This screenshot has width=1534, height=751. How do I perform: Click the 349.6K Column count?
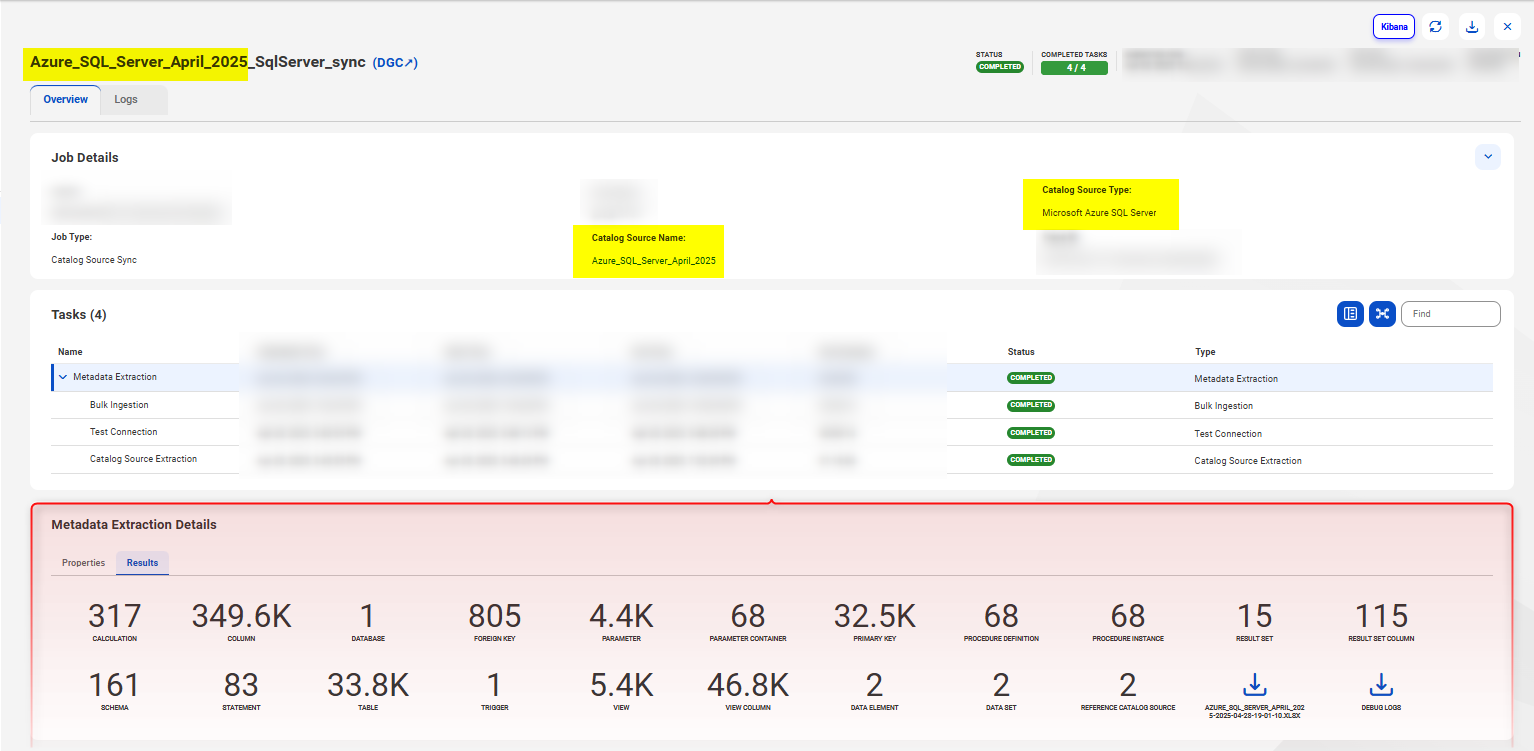point(242,616)
